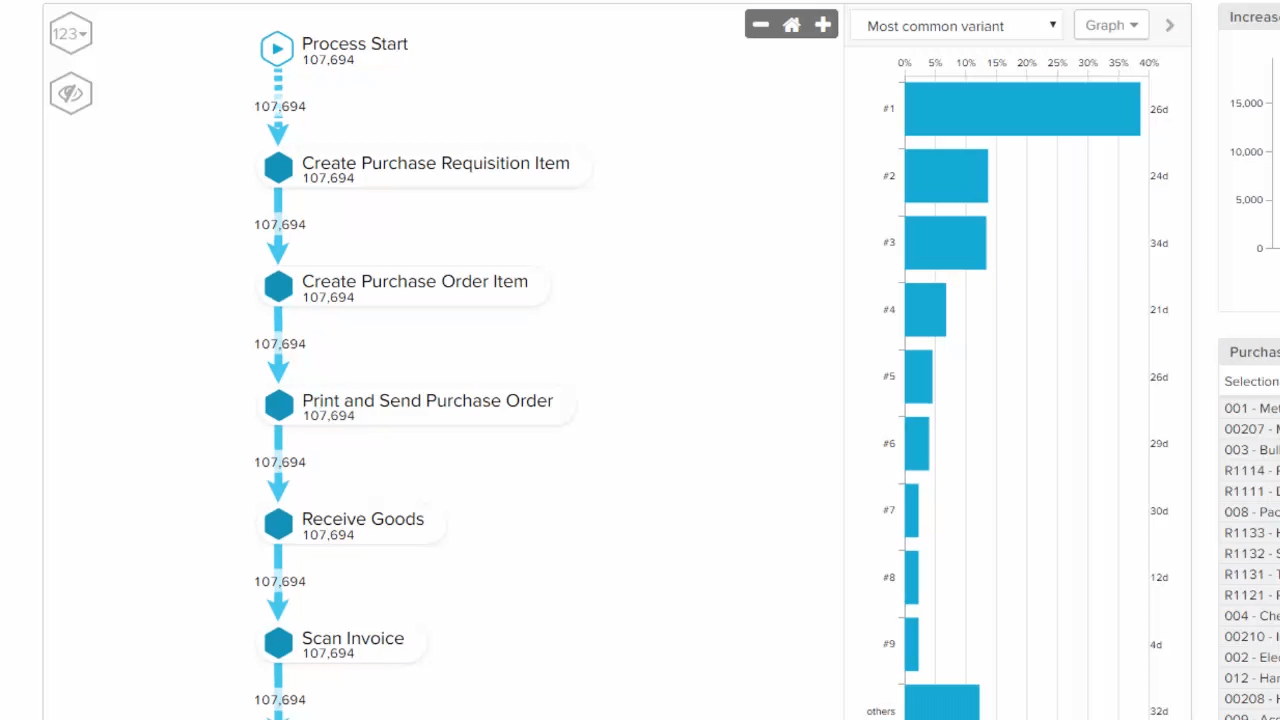
Task: Click the zoom out minus icon
Action: 761,25
